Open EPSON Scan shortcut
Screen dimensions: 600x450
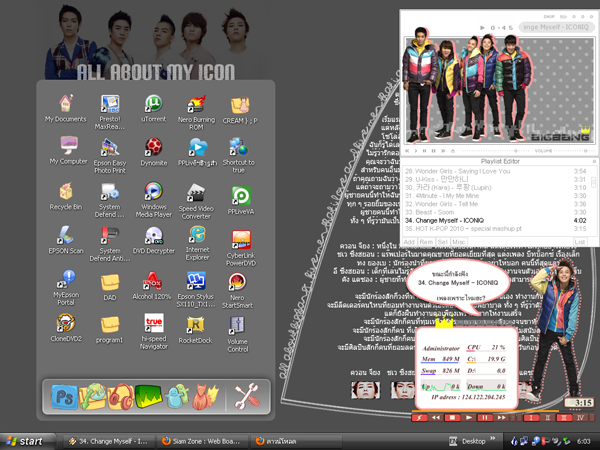pyautogui.click(x=66, y=240)
